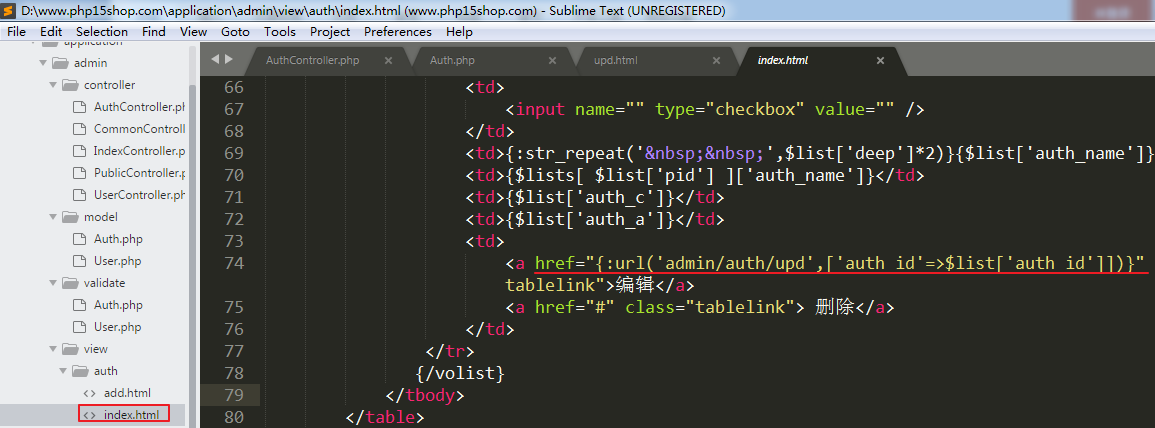Click line number 79 in the gutter
This screenshot has width=1155, height=428.
[x=233, y=394]
